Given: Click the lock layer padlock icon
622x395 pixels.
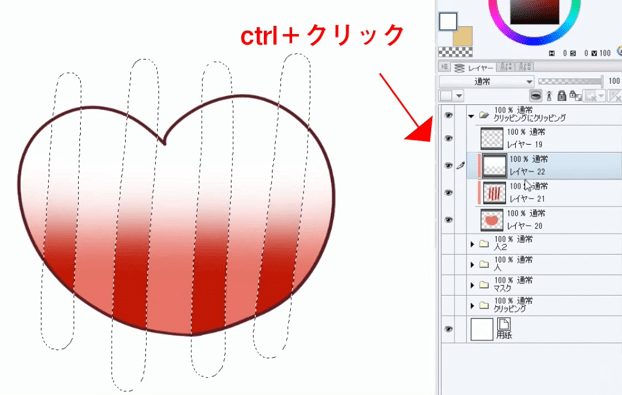Looking at the screenshot, I should (562, 96).
